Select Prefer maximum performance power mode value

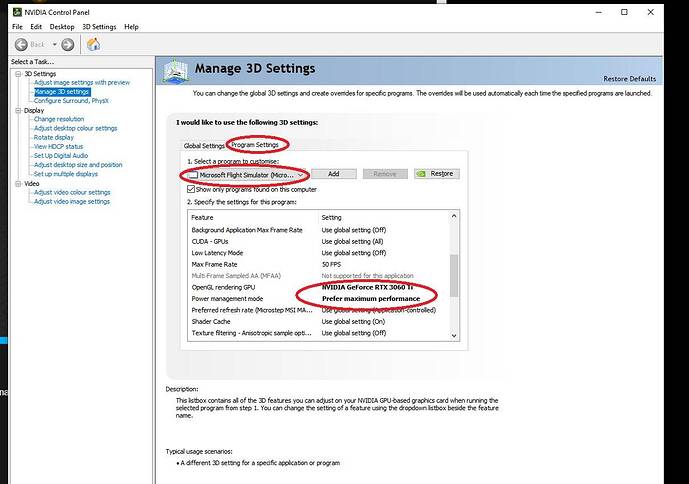tap(371, 298)
